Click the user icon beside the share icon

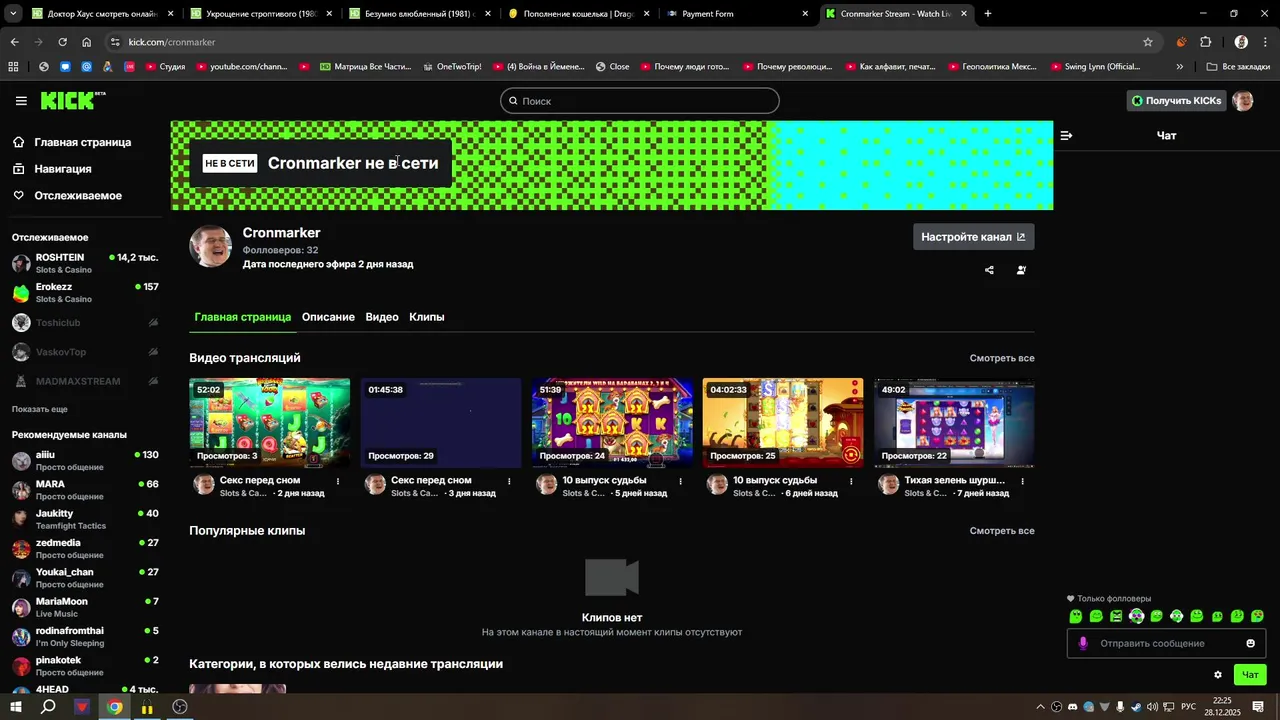pos(1021,270)
